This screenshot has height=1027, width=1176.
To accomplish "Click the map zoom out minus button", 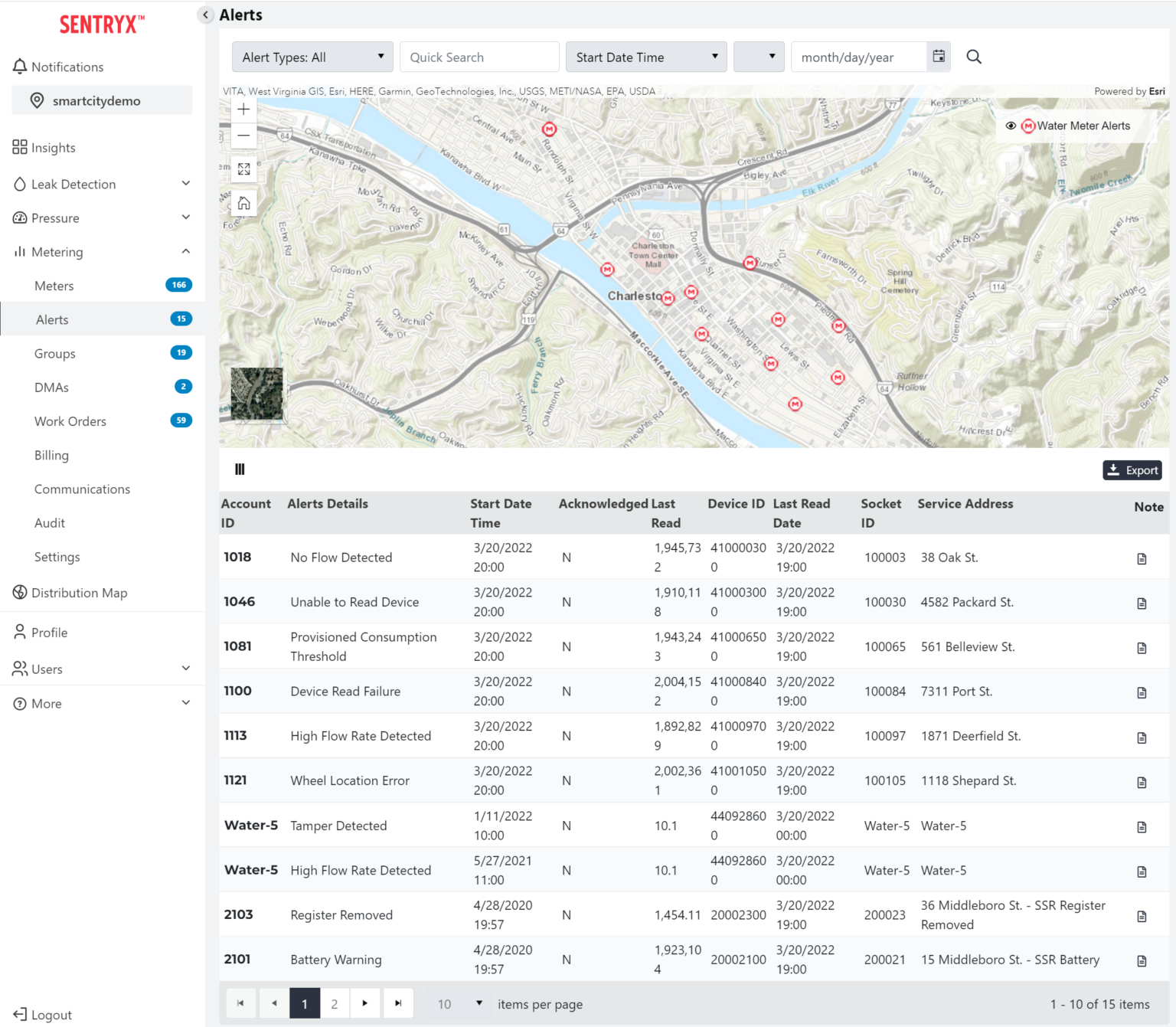I will coord(243,136).
